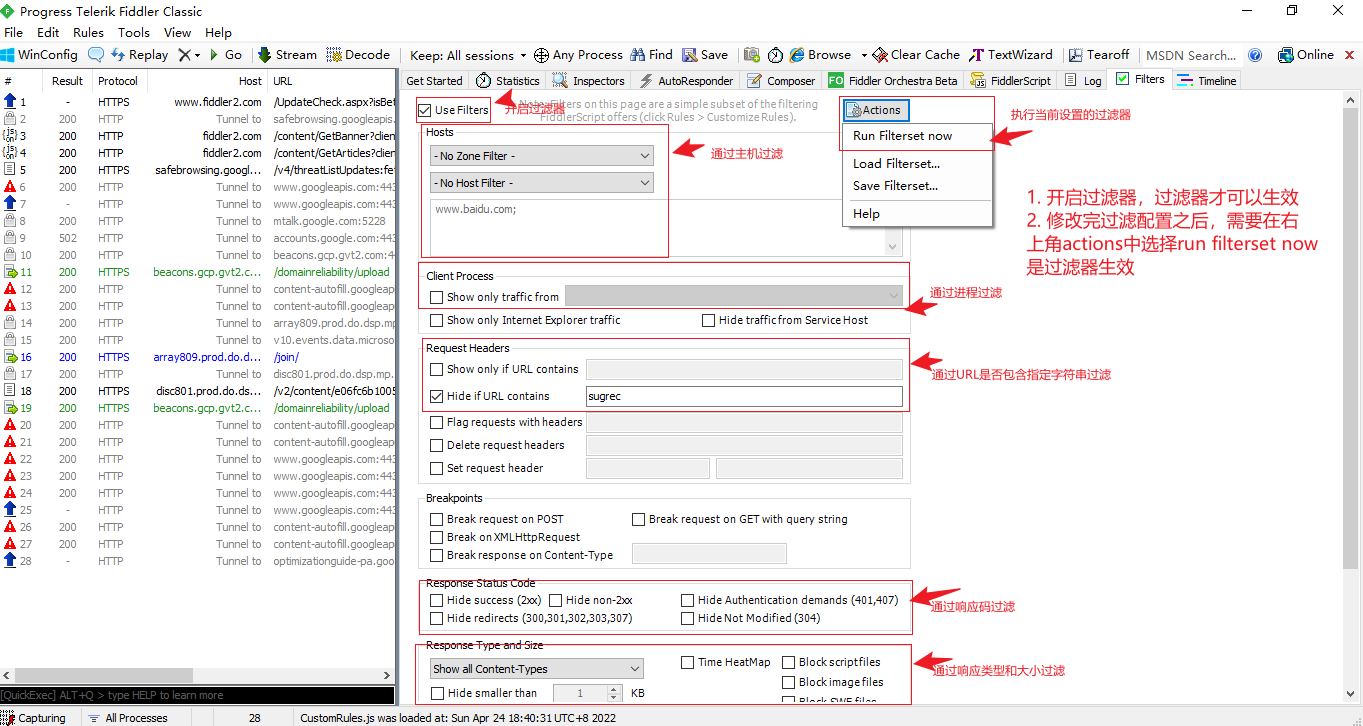The height and width of the screenshot is (726, 1363).
Task: Open the No Zone Filter dropdown
Action: pos(541,156)
